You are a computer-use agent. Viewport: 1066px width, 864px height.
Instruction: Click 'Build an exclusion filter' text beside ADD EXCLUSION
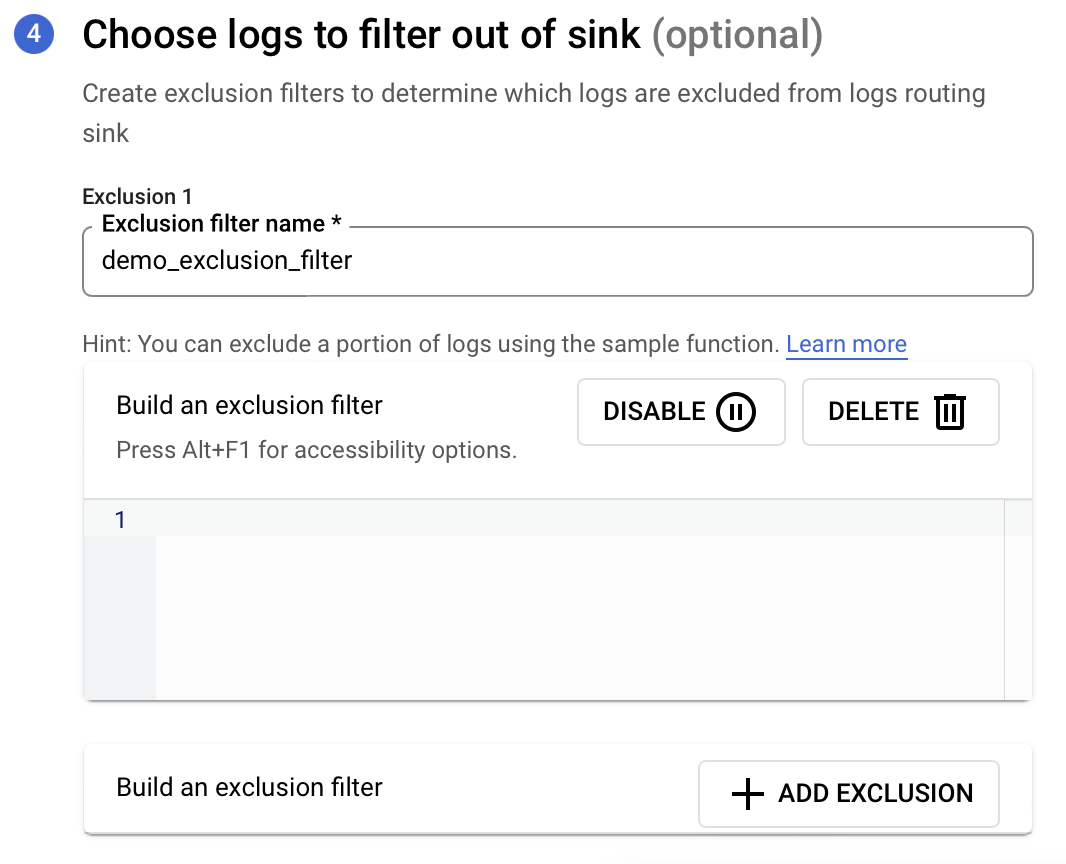coord(250,787)
